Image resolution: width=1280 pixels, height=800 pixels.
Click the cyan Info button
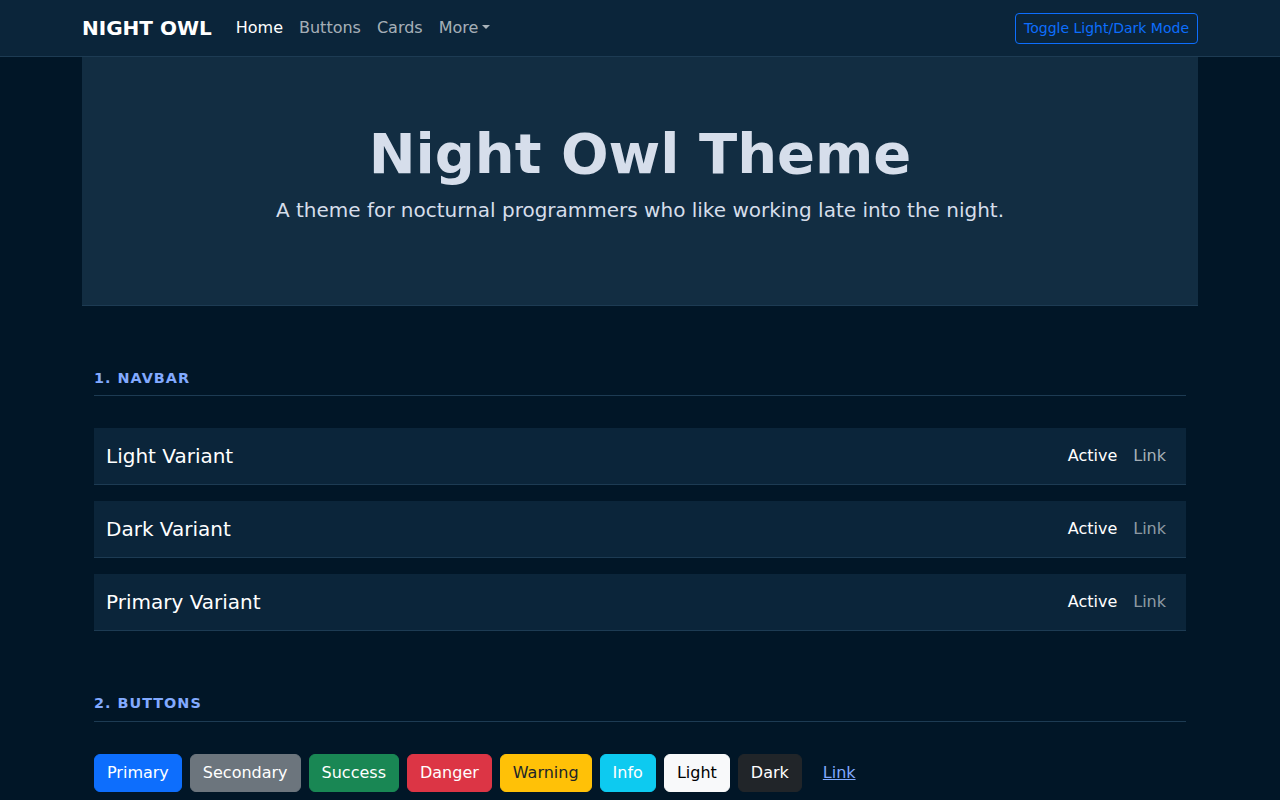(x=628, y=773)
